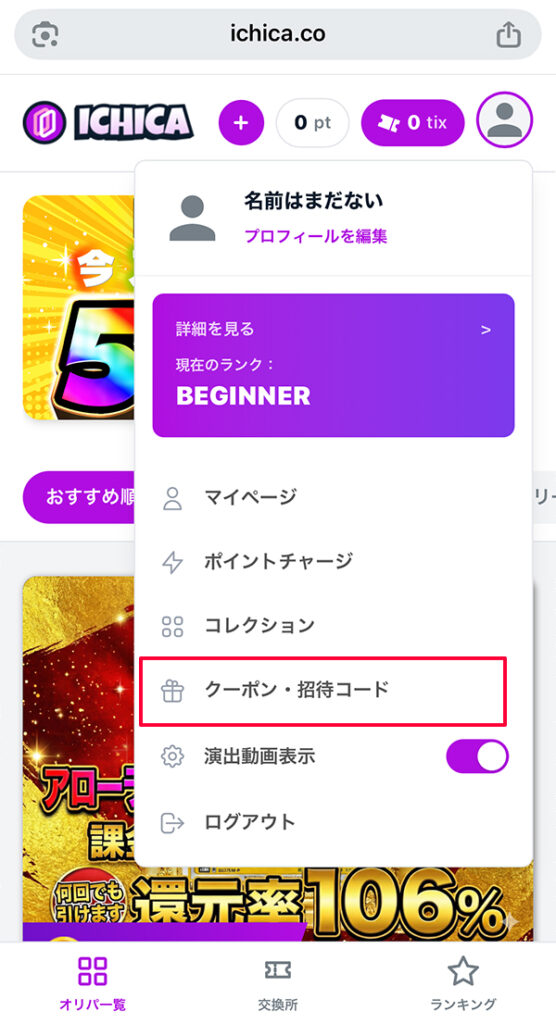
Task: Tap the ichica.co address bar
Action: 278,35
